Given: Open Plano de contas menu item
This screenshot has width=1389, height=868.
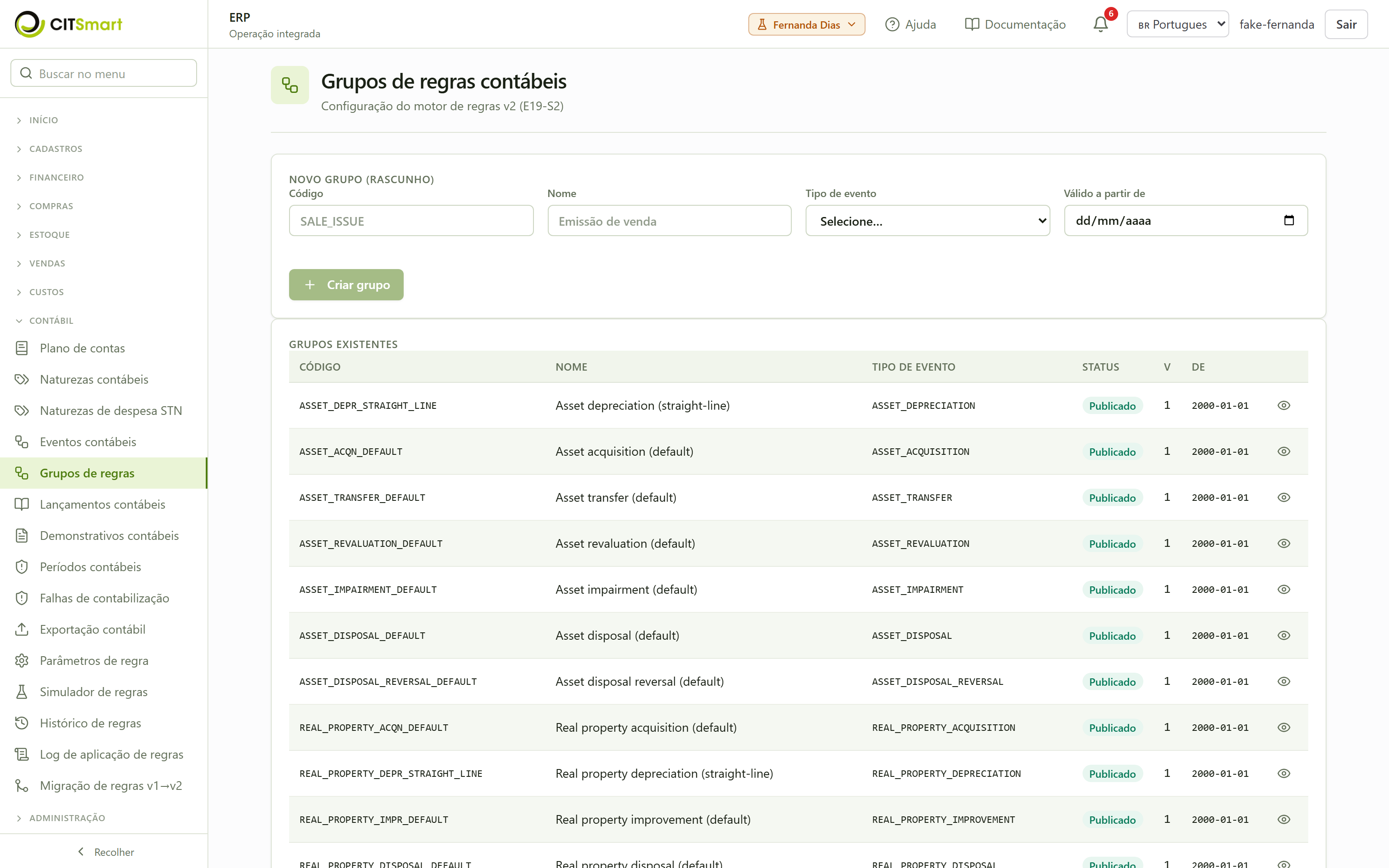Looking at the screenshot, I should pos(104,348).
